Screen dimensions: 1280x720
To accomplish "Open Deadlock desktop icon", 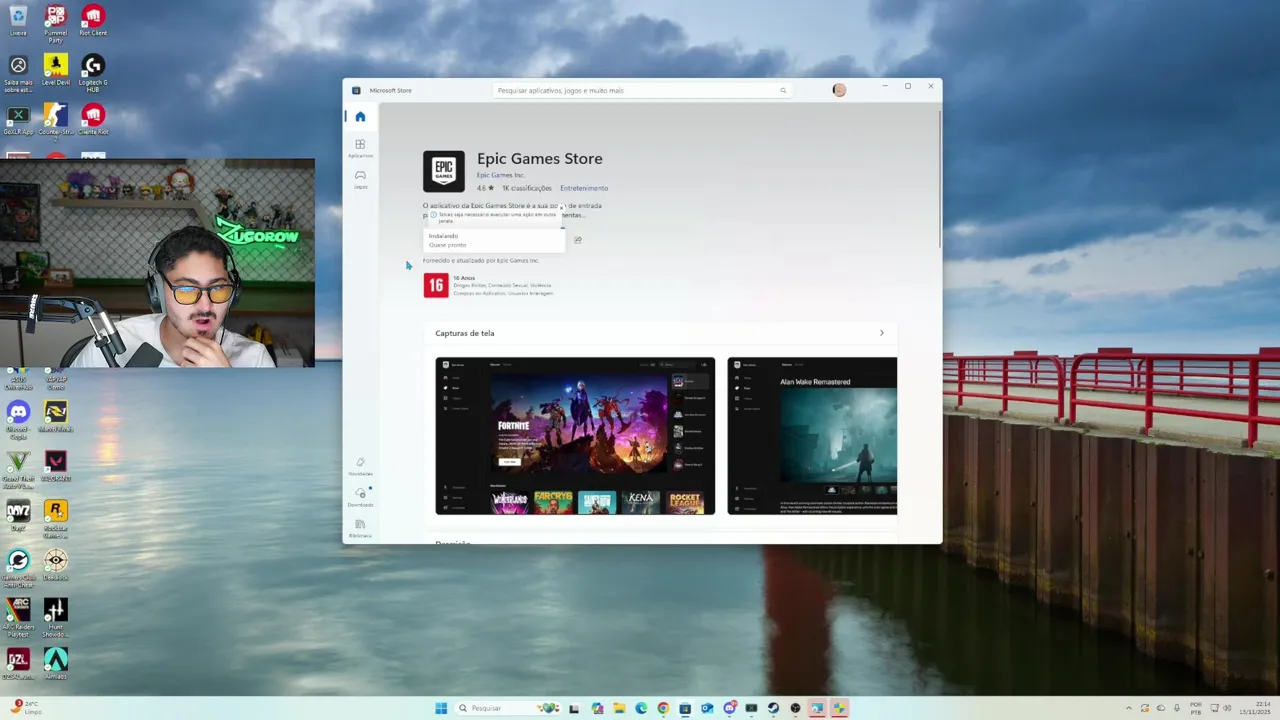I will (56, 564).
